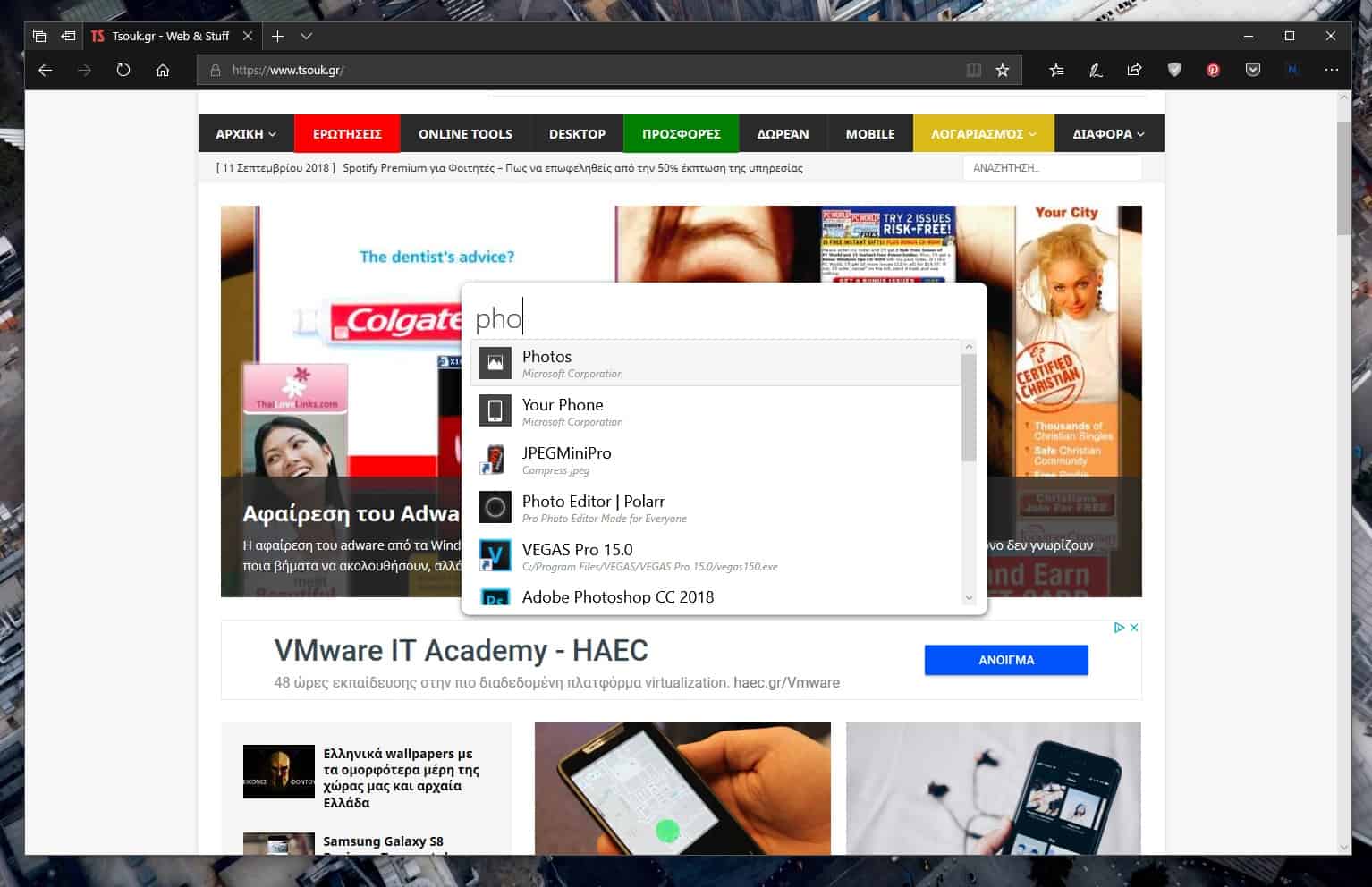Image resolution: width=1372 pixels, height=887 pixels.
Task: Expand the ΑΡΧΙΚΗ menu dropdown
Action: coord(245,134)
